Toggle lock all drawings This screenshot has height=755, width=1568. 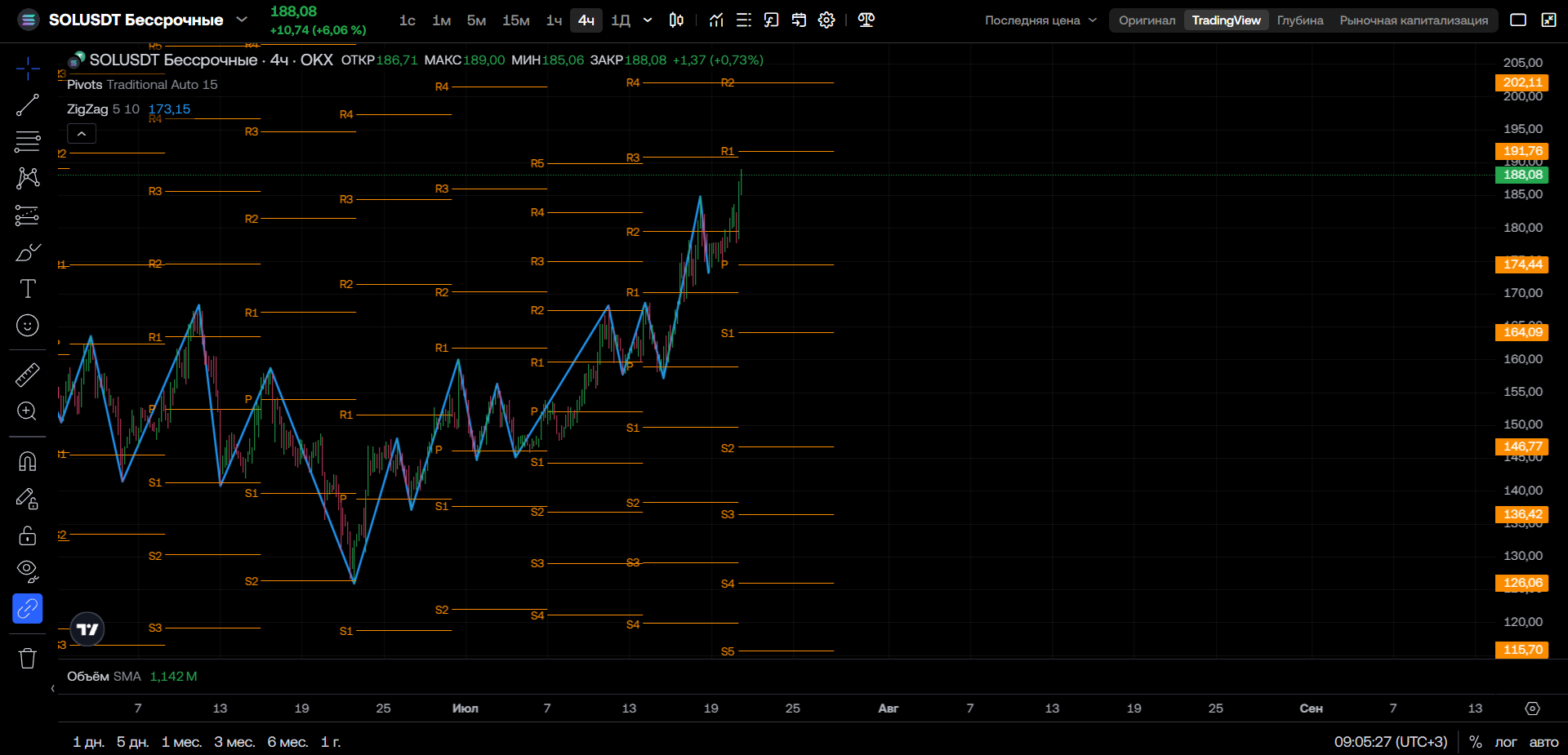(28, 535)
